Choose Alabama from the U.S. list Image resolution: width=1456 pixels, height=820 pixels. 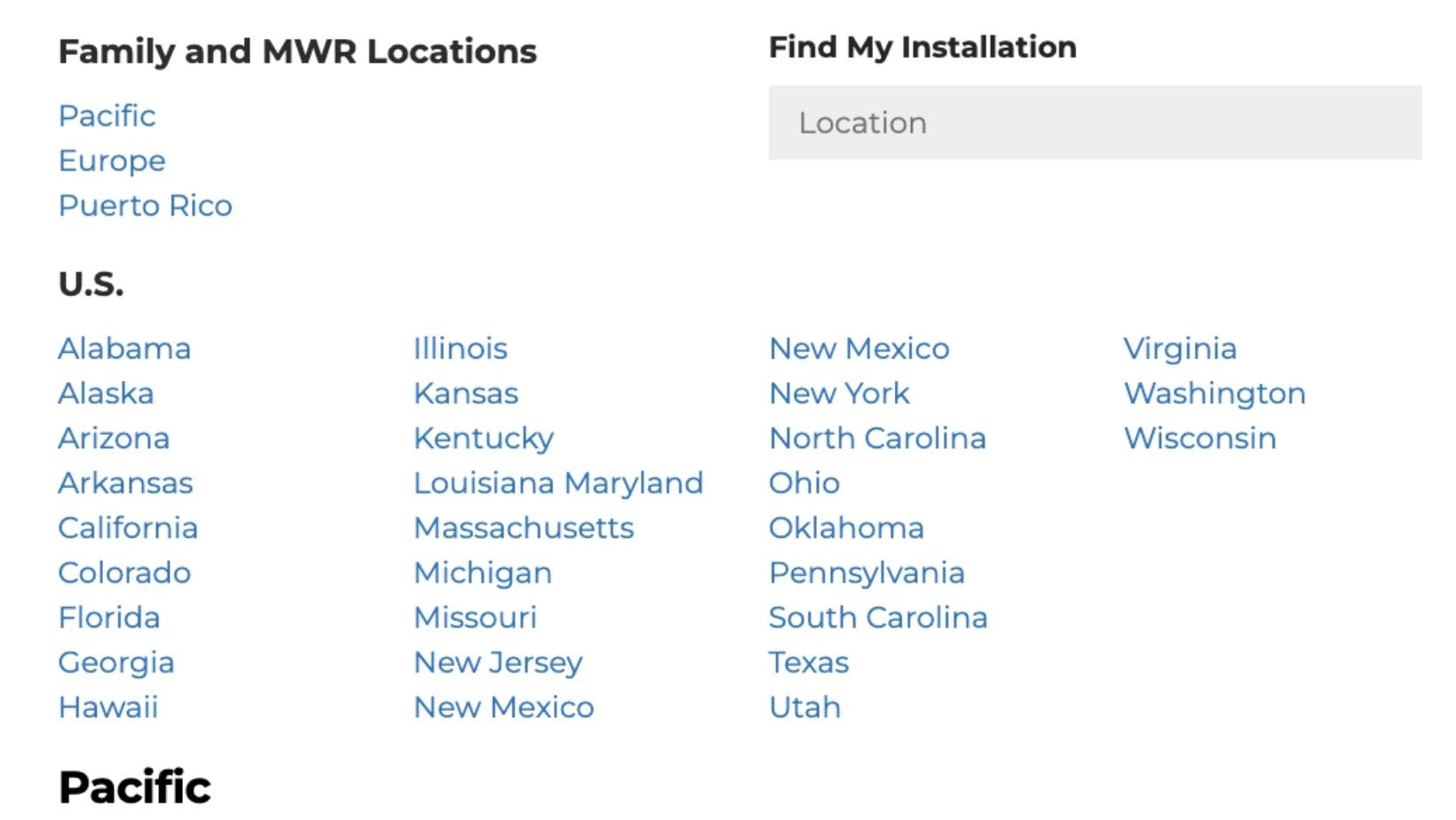(x=124, y=349)
